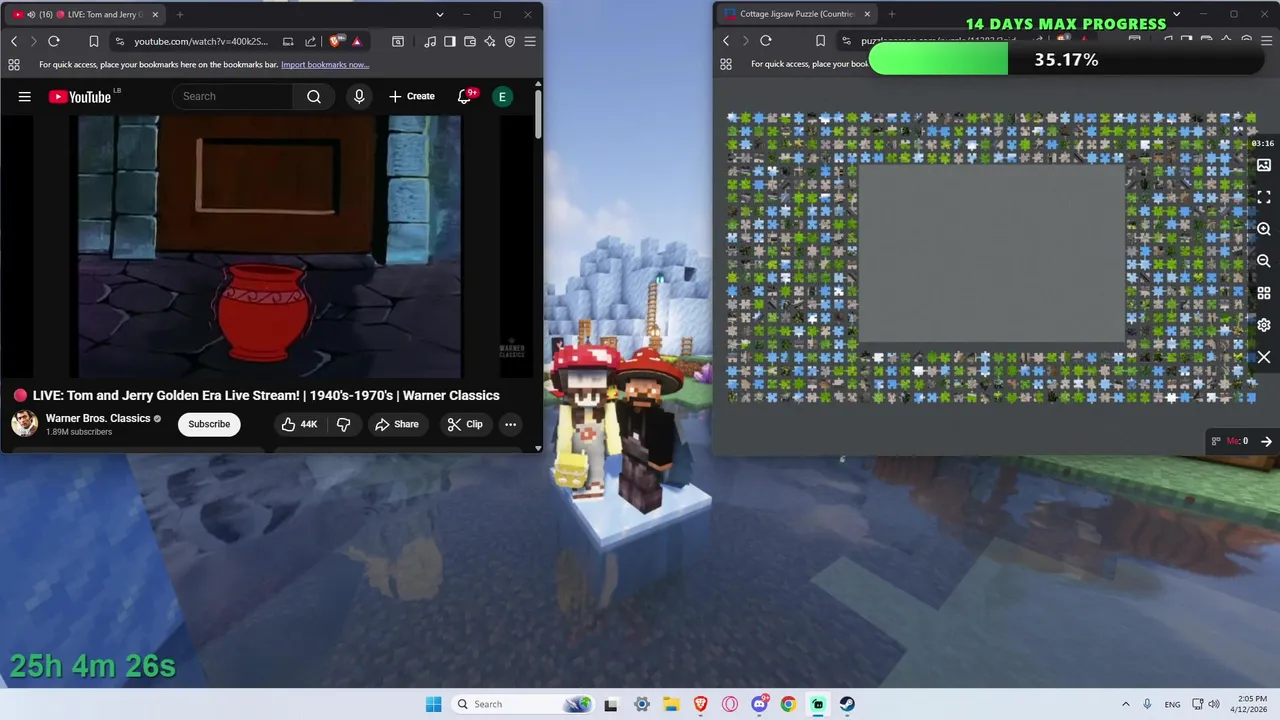The image size is (1280, 720).
Task: Open File Explorer from the taskbar
Action: [671, 704]
